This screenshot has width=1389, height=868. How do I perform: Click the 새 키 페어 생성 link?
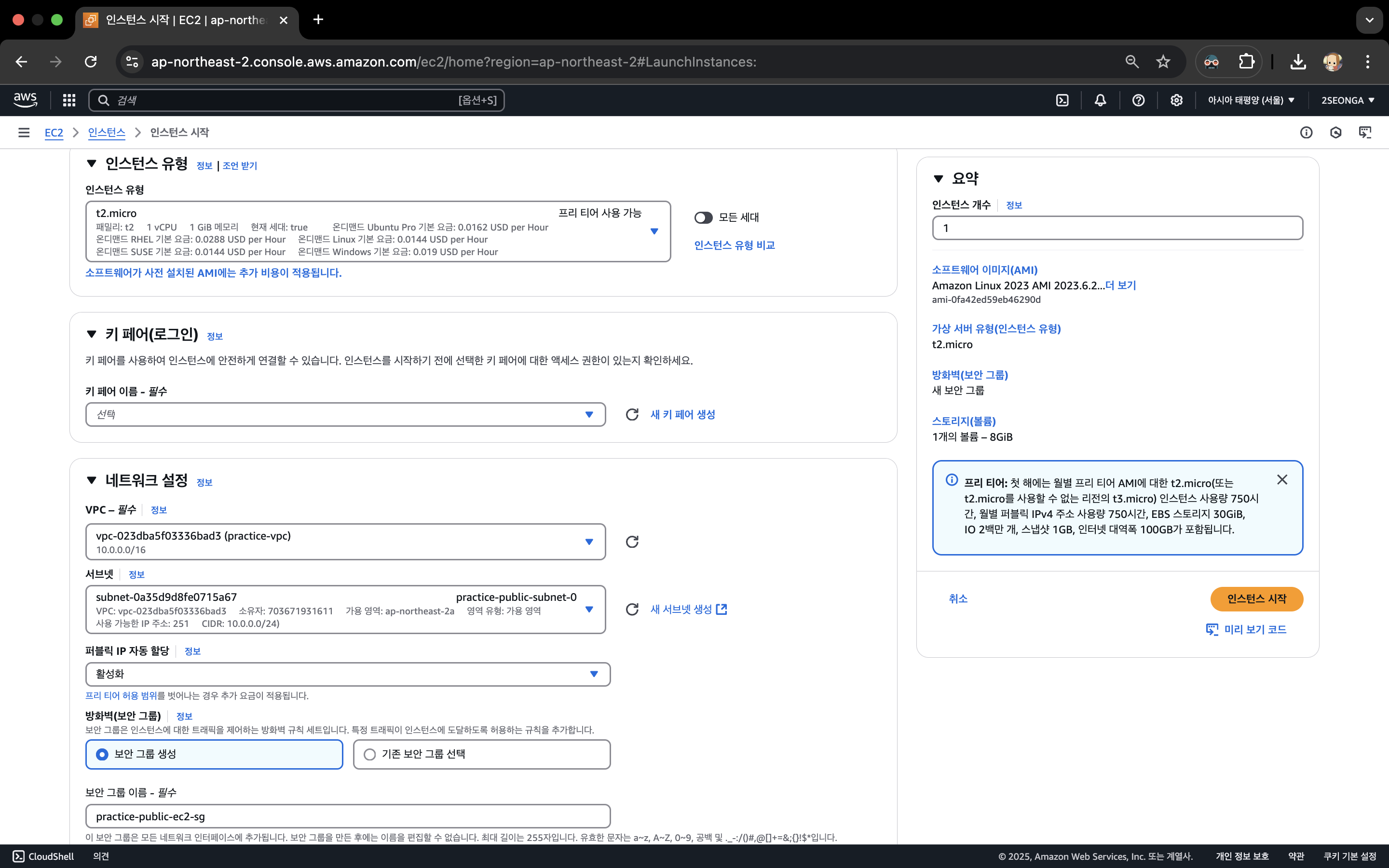(x=682, y=415)
